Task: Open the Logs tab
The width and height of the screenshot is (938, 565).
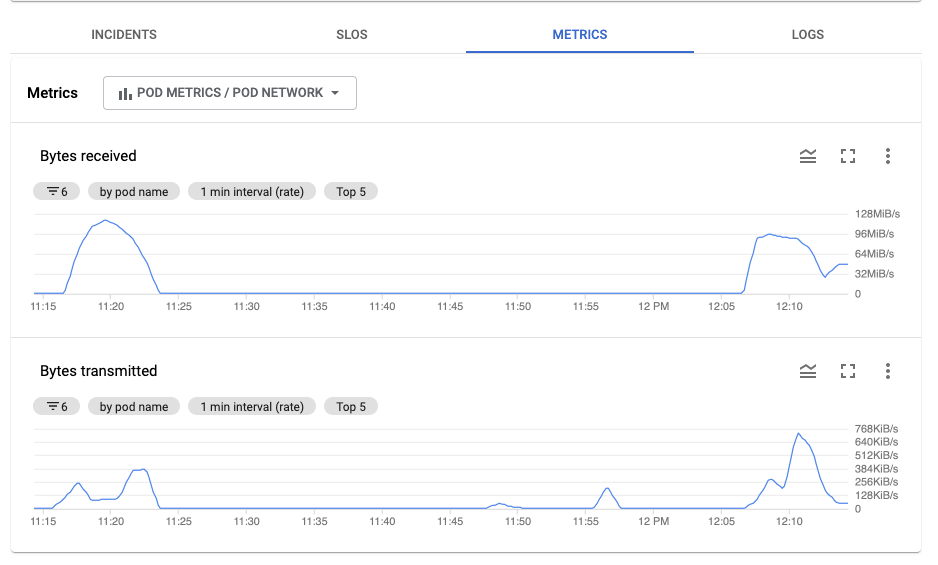Action: [x=808, y=35]
